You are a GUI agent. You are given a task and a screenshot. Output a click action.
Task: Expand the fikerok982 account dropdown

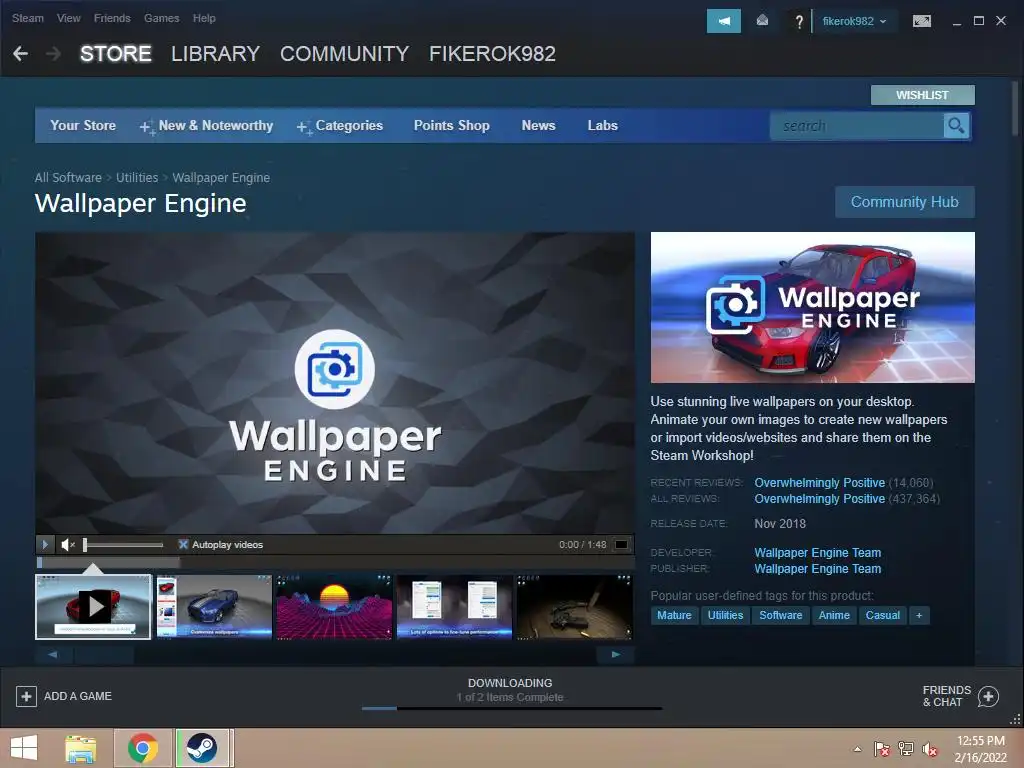point(854,21)
